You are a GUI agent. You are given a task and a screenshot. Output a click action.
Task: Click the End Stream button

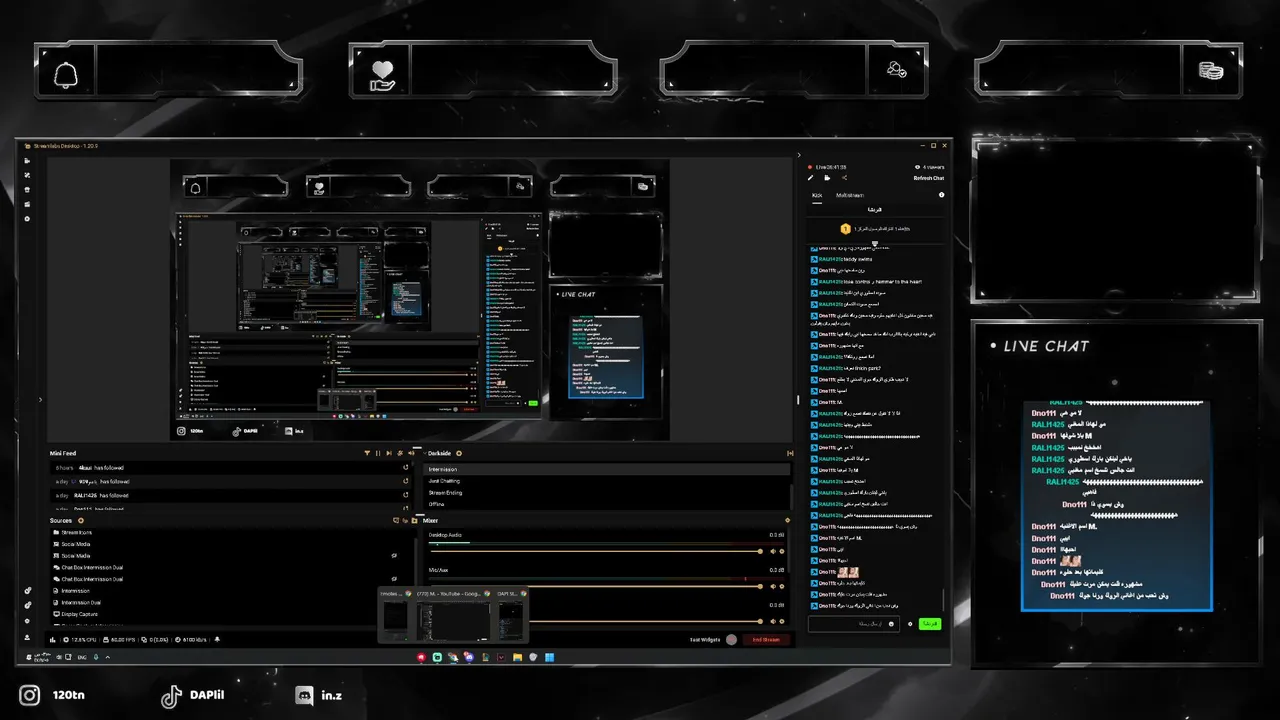[766, 639]
